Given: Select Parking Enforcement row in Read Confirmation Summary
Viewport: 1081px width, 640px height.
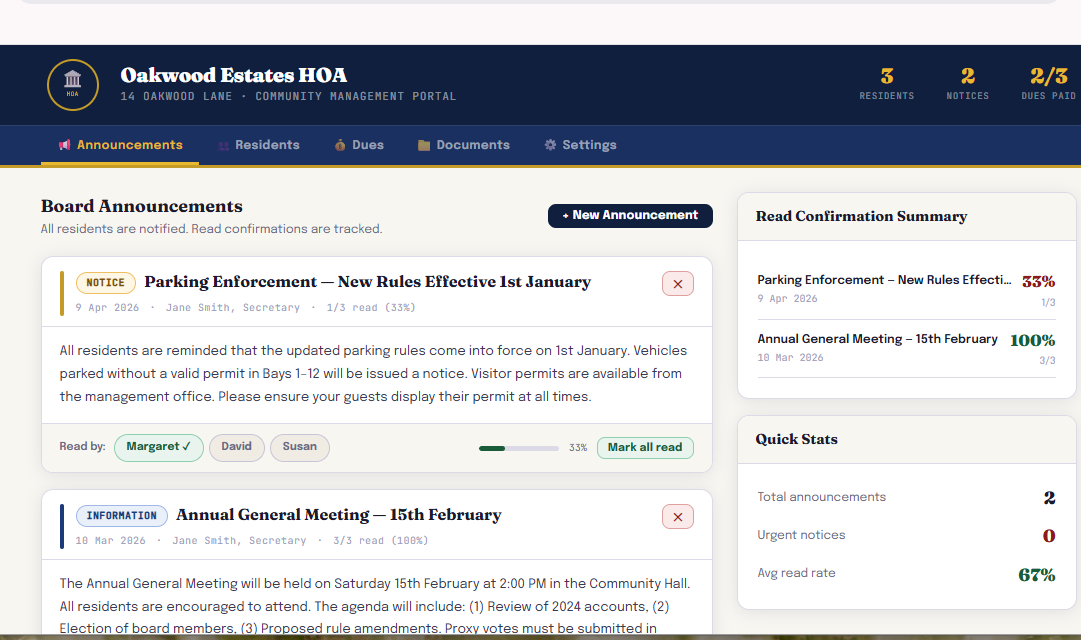Looking at the screenshot, I should click(x=905, y=289).
